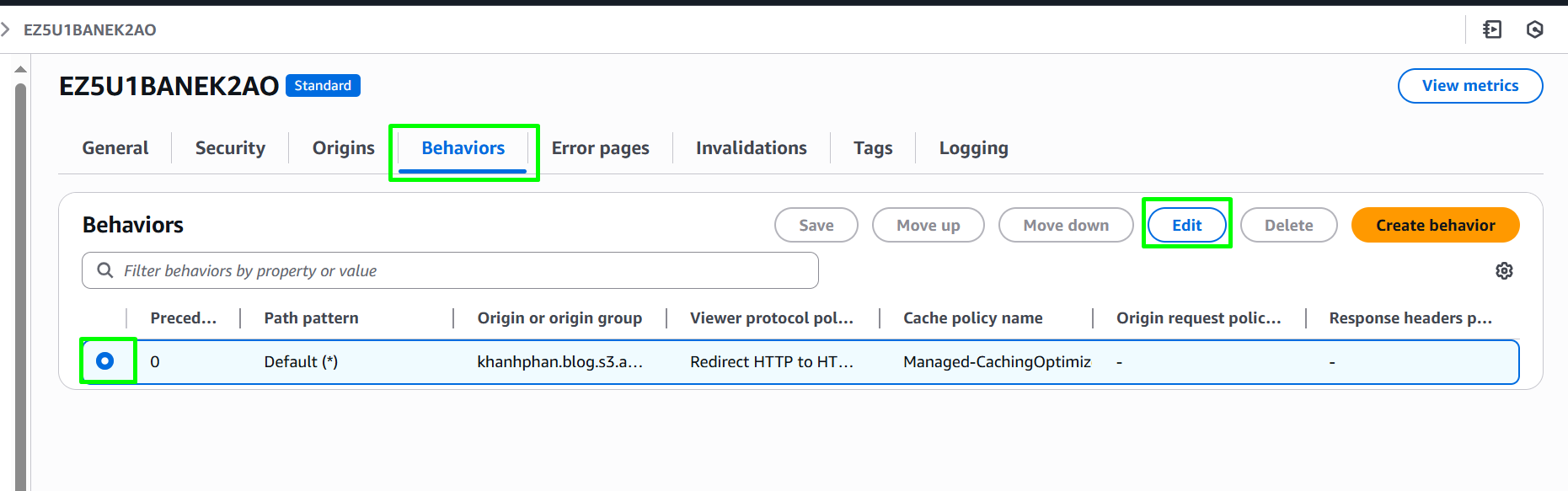Open table preferences gear icon
Viewport: 1568px width, 491px height.
[x=1504, y=270]
